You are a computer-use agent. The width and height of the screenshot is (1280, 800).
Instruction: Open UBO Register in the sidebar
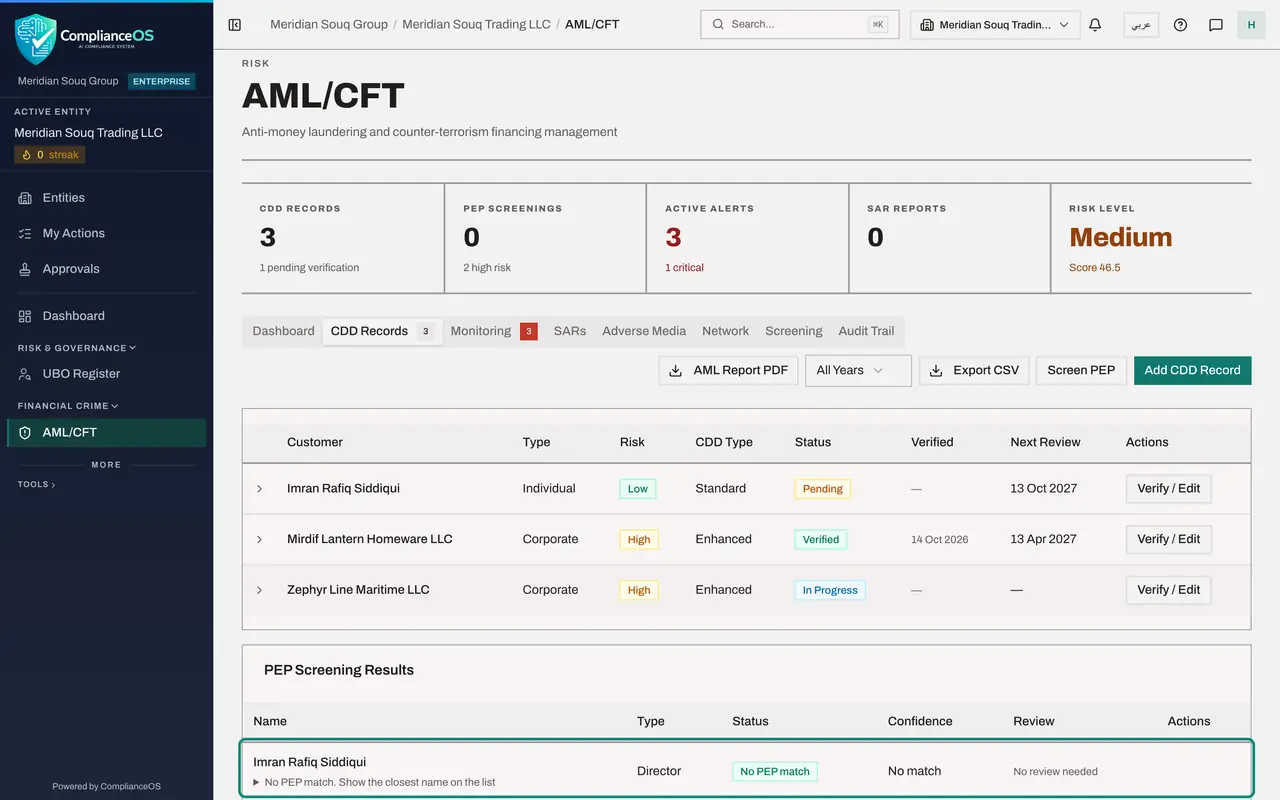(106, 374)
